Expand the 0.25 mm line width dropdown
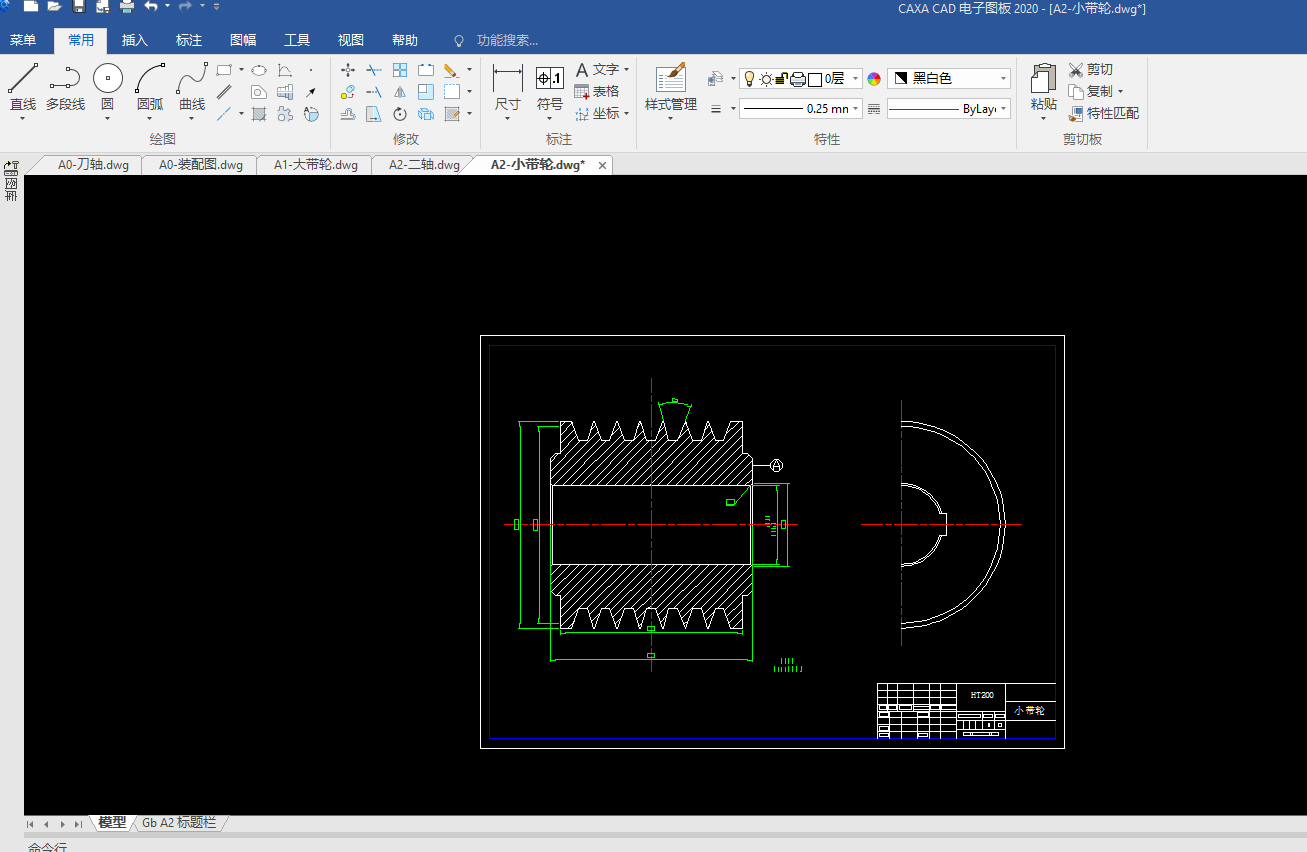The width and height of the screenshot is (1307, 852). click(x=857, y=109)
